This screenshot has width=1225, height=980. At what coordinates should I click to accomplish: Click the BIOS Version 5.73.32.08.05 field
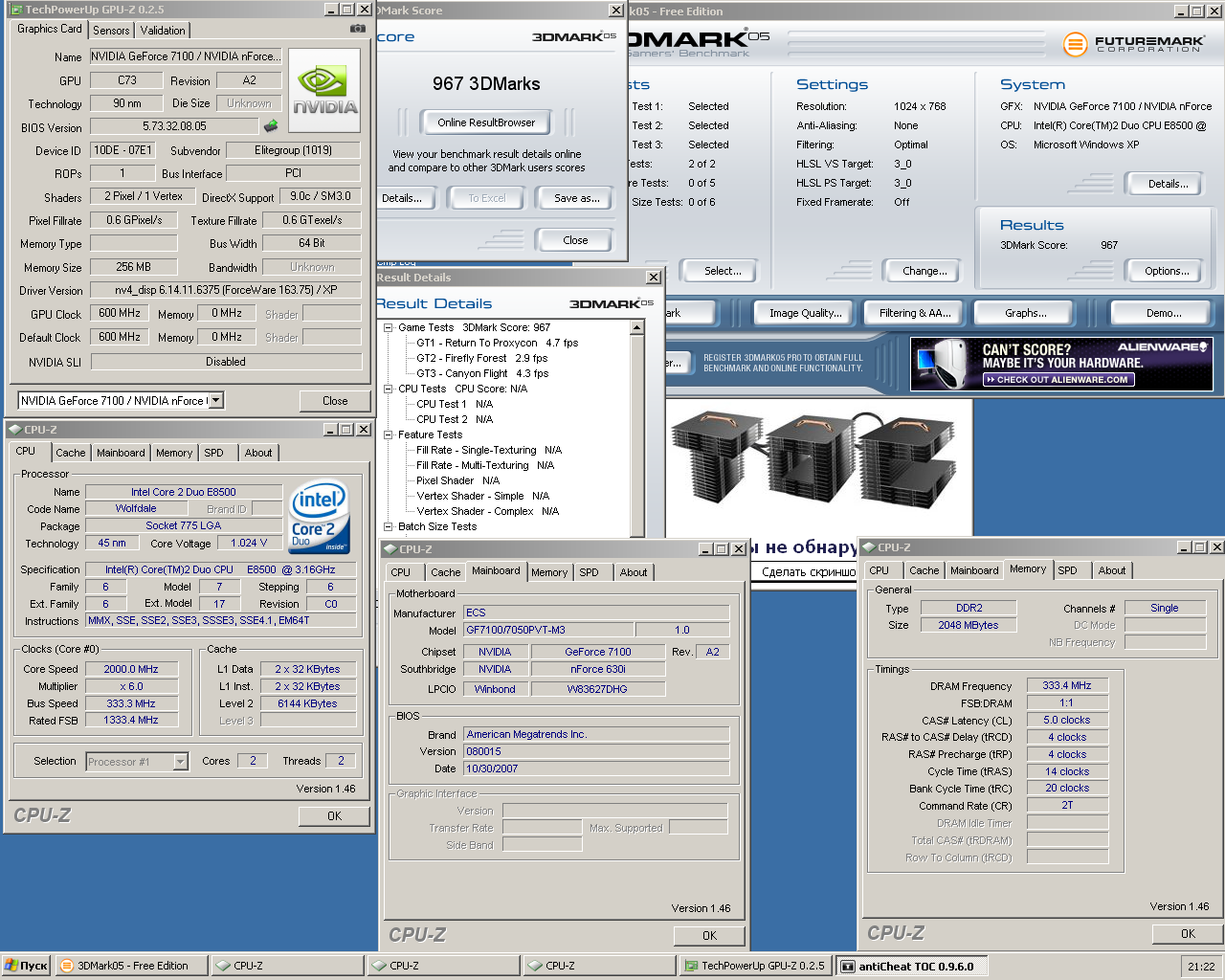coord(175,125)
